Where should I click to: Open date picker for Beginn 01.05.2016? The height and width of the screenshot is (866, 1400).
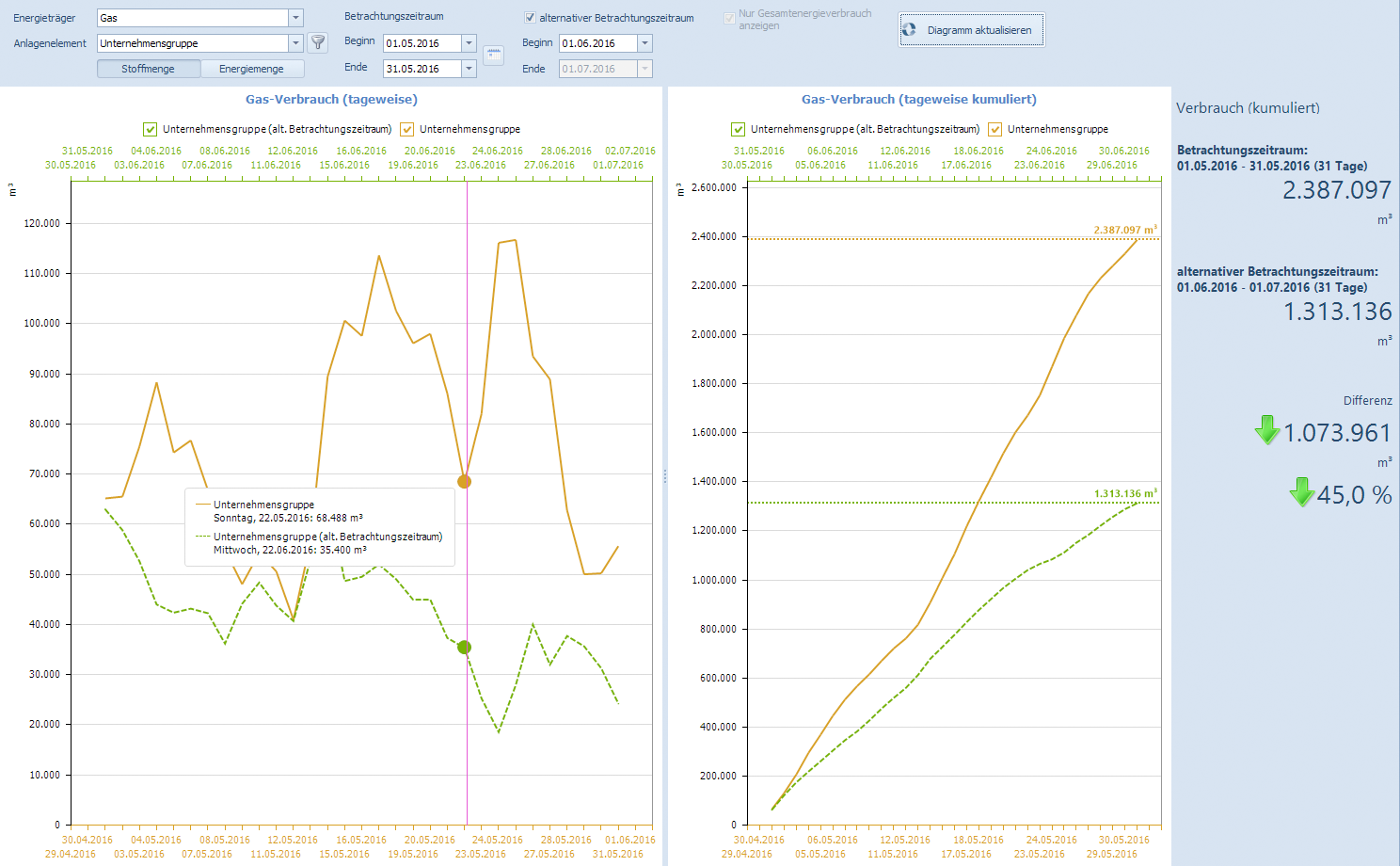point(469,43)
